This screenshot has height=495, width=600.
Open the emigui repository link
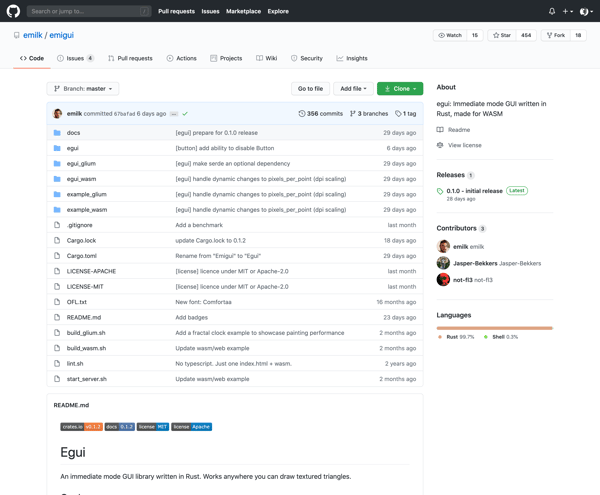(62, 35)
